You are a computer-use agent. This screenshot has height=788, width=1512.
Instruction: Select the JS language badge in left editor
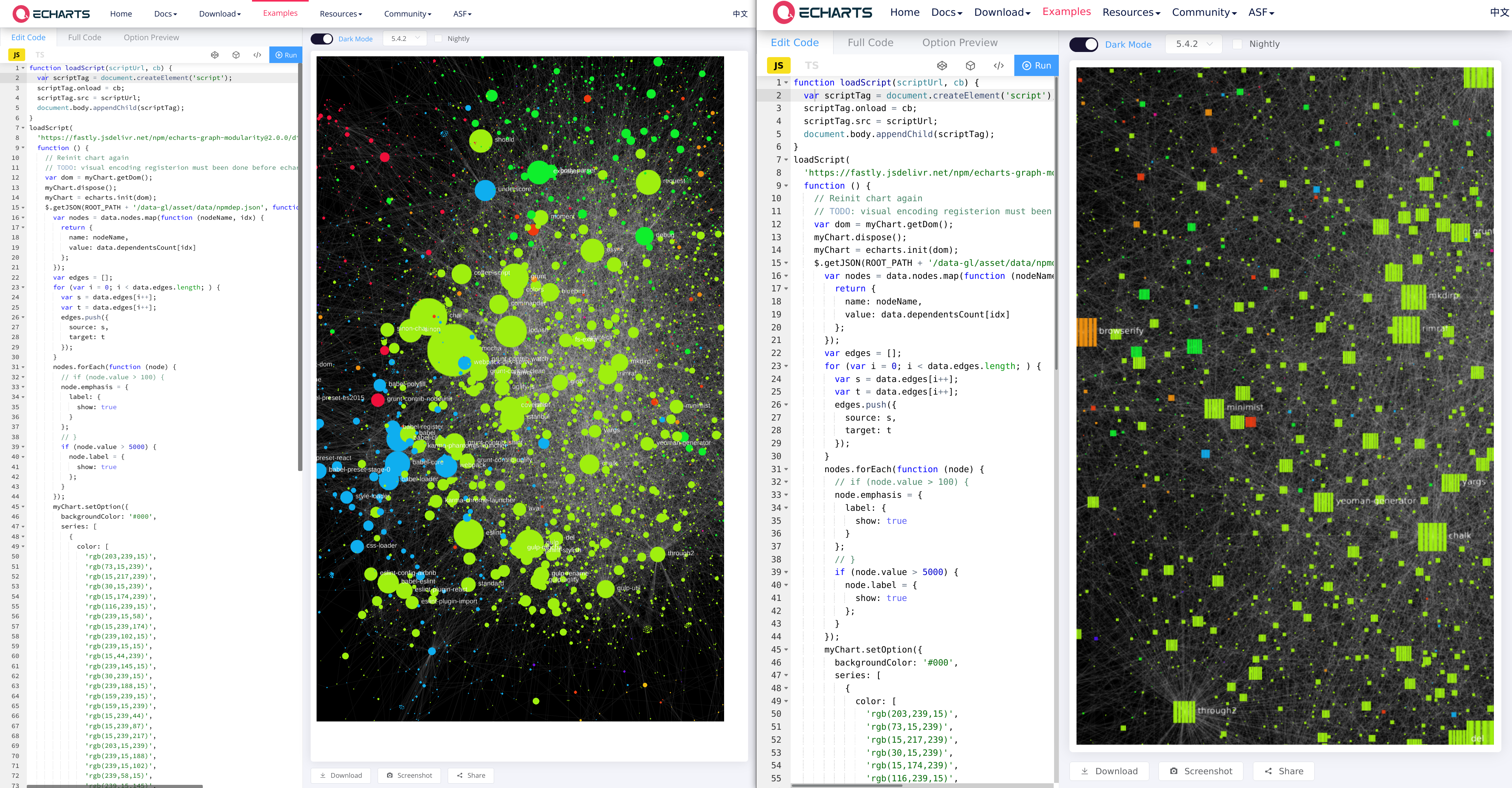17,55
